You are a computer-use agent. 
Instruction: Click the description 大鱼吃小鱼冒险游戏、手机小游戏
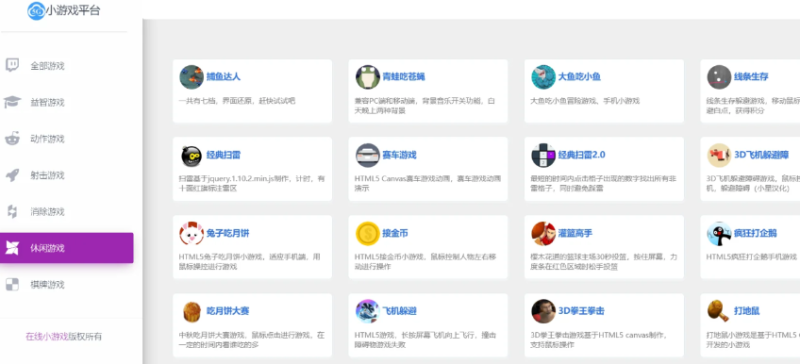coord(585,101)
